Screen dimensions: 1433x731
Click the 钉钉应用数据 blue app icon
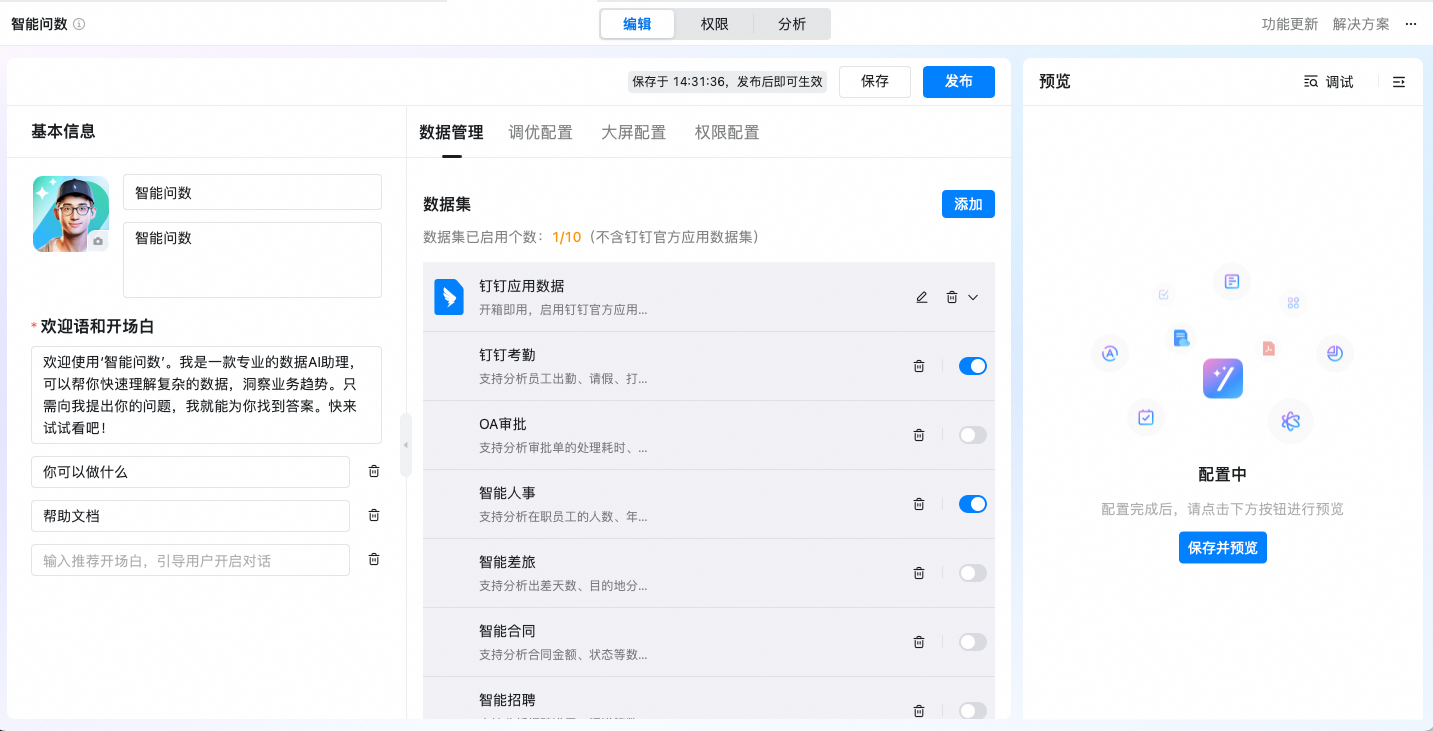[x=449, y=297]
